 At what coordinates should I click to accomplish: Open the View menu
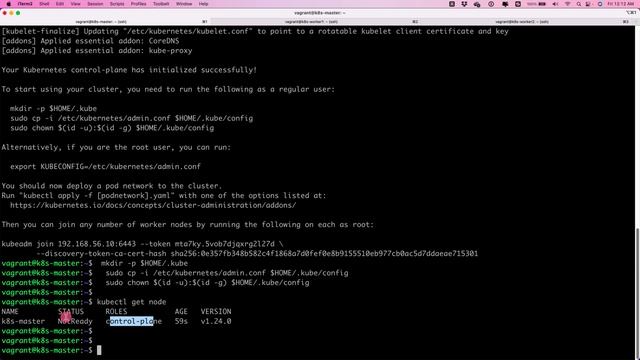76,4
